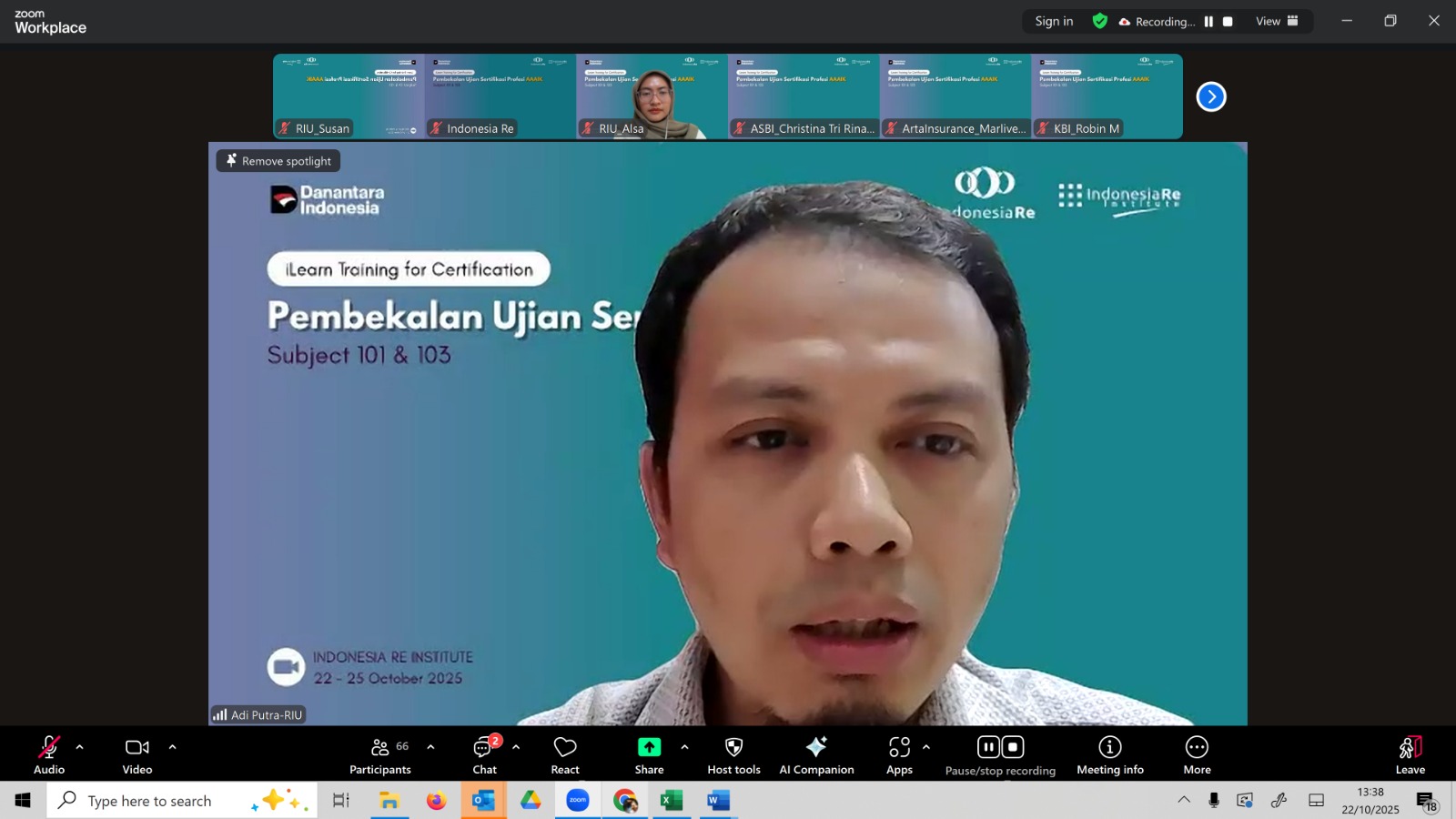
Task: Expand video options arrow next to Video
Action: [172, 747]
